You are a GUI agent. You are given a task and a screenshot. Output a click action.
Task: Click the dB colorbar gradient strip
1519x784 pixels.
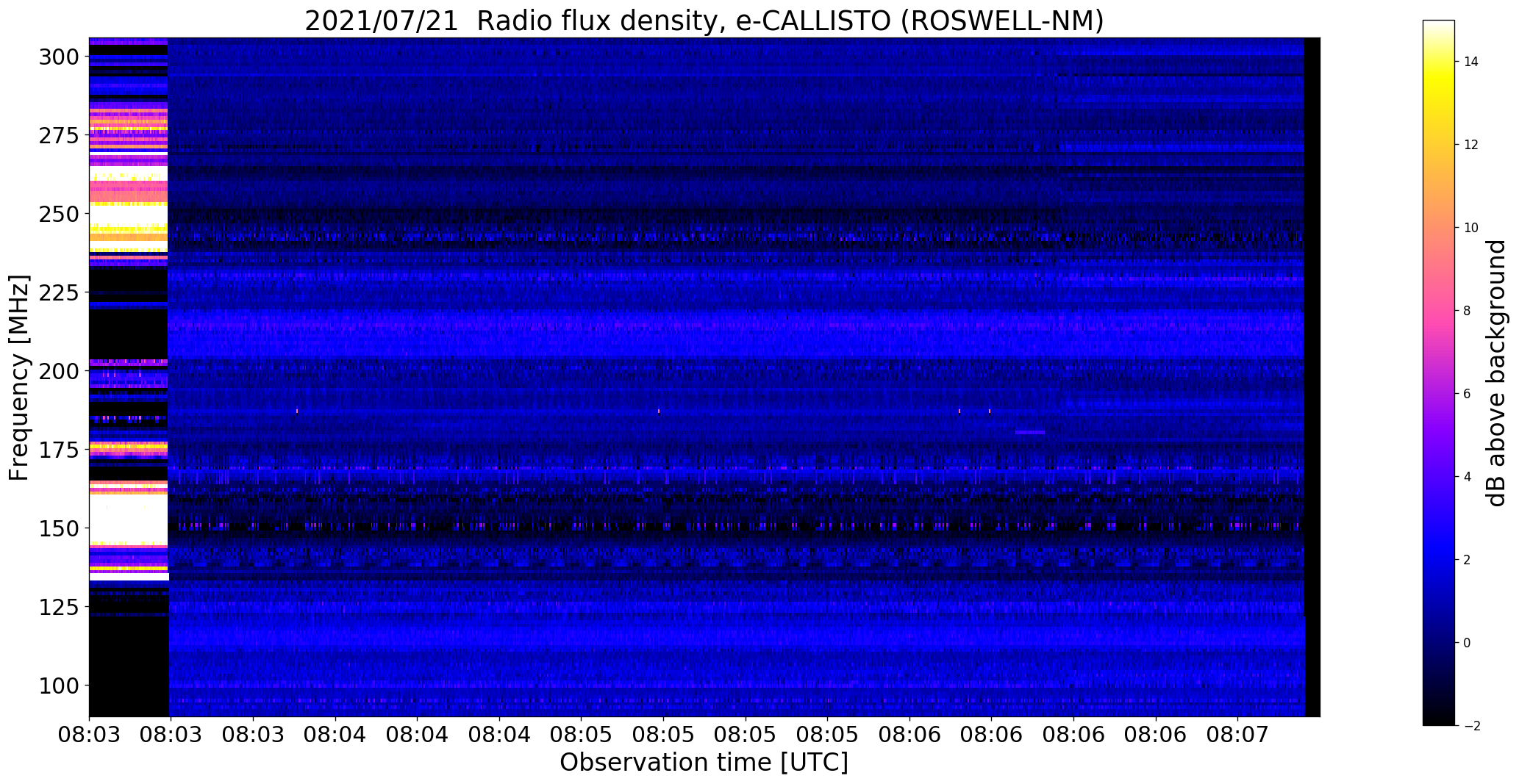click(x=1439, y=373)
